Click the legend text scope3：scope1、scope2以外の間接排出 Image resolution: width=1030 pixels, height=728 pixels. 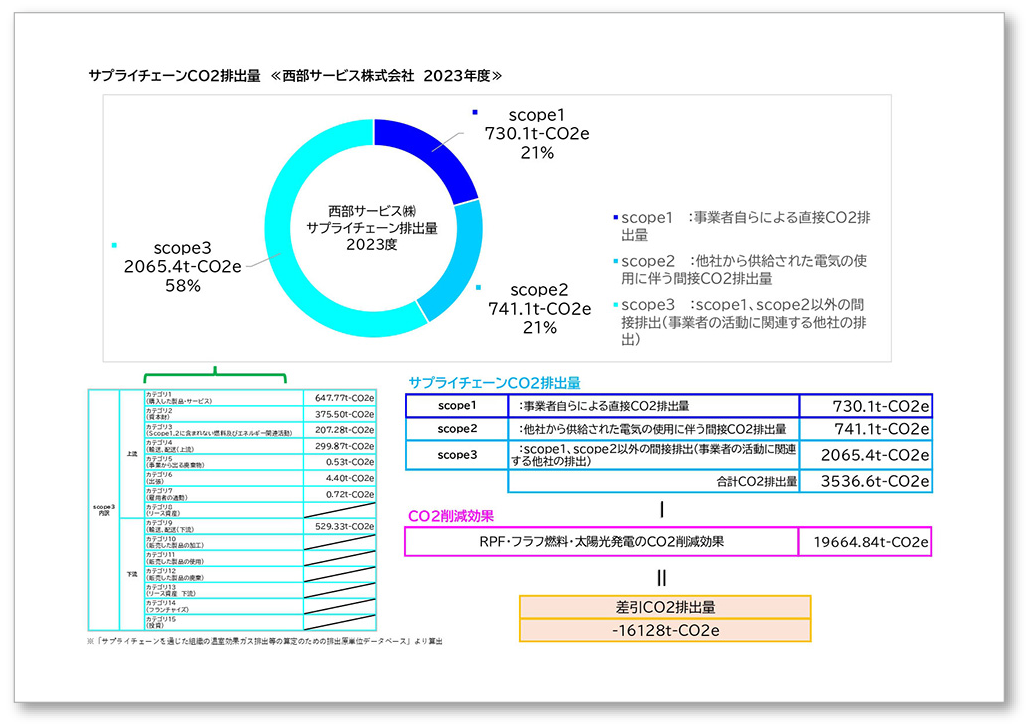pos(744,322)
